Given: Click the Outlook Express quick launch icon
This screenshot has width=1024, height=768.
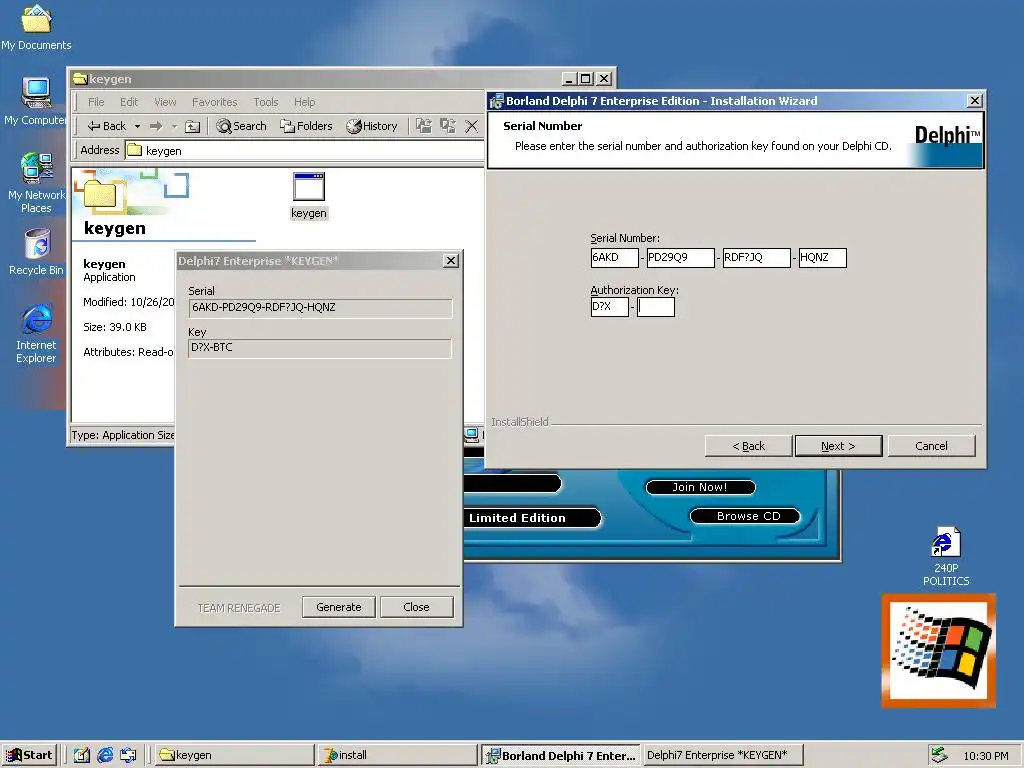Looking at the screenshot, I should (x=129, y=755).
